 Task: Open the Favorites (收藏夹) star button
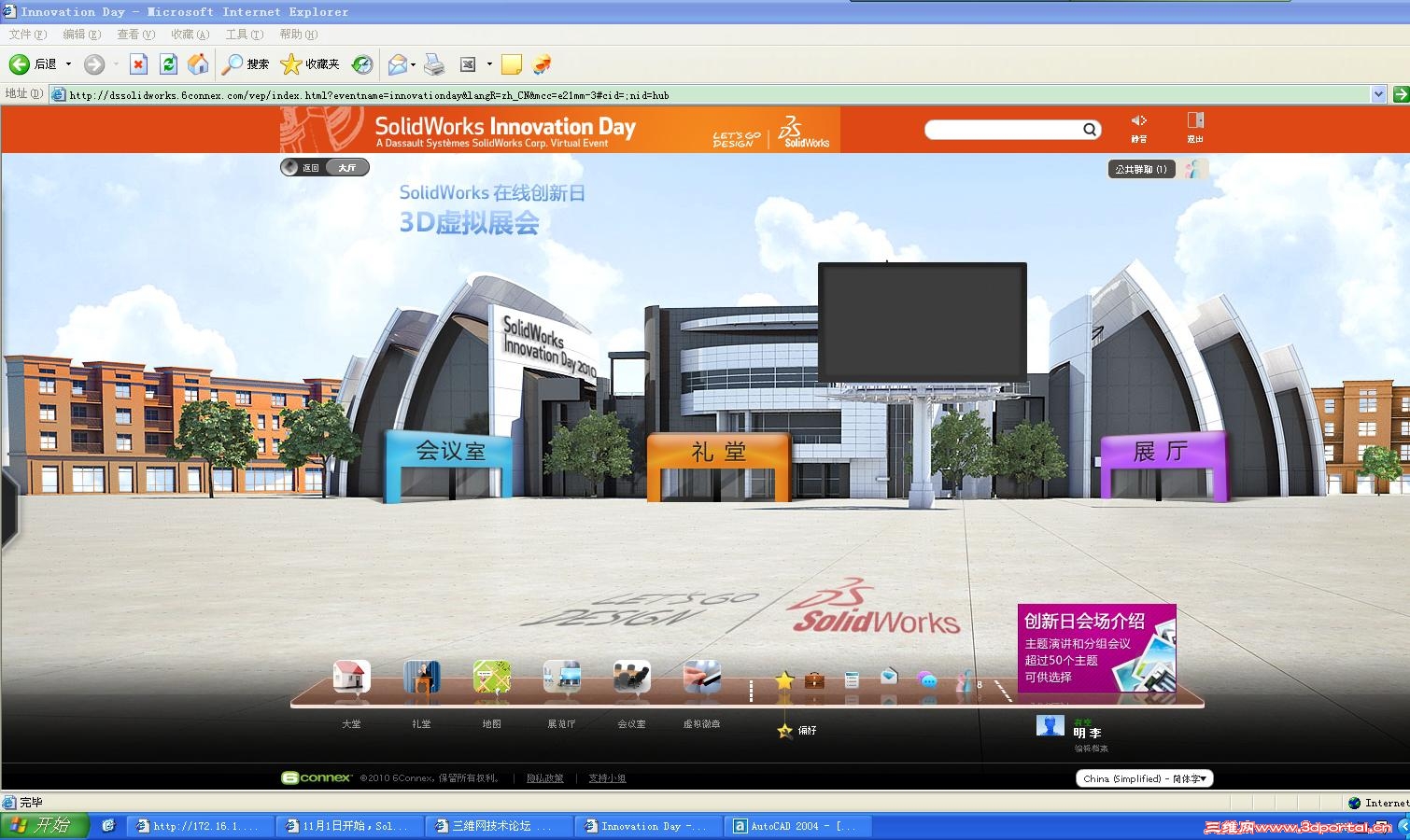point(310,63)
